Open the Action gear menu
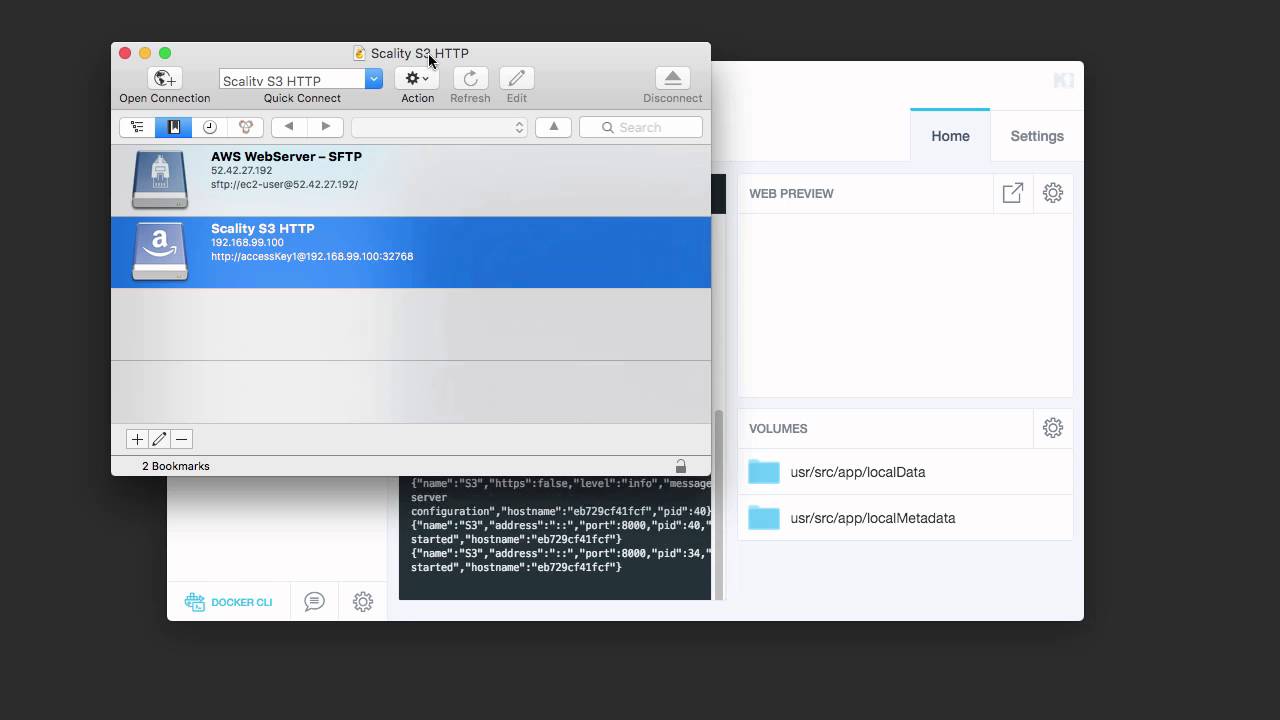The width and height of the screenshot is (1280, 720). pyautogui.click(x=417, y=78)
